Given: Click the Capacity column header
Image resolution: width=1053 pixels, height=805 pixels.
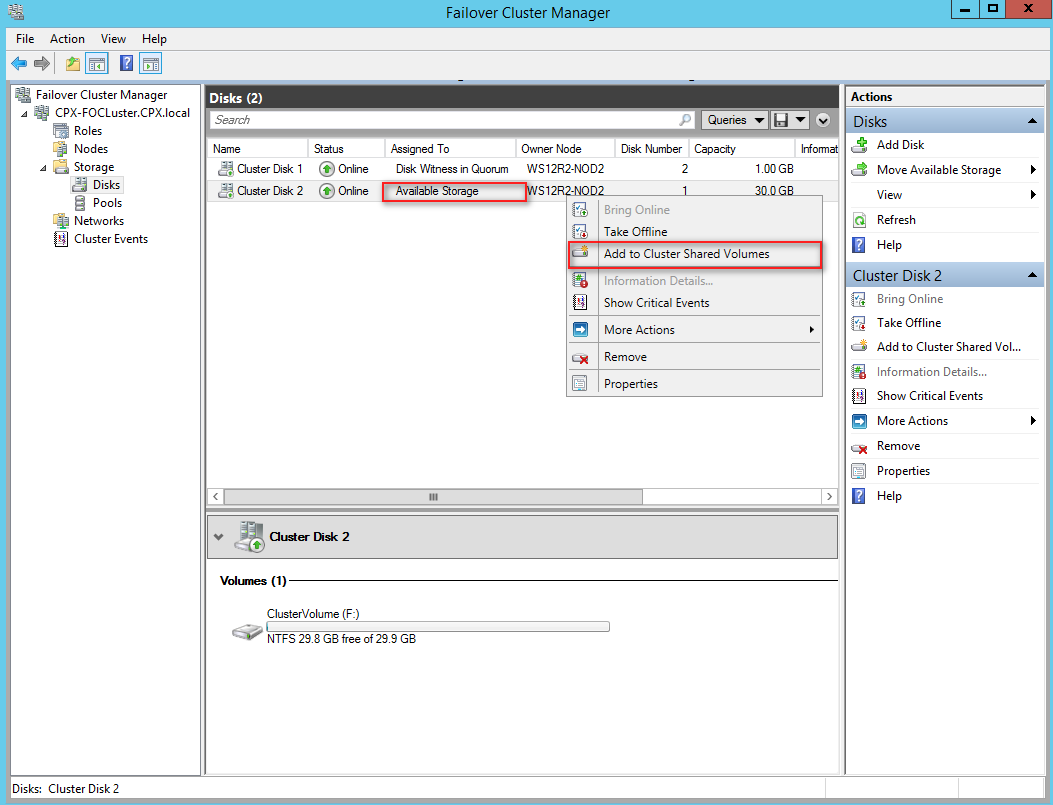Looking at the screenshot, I should tap(741, 148).
